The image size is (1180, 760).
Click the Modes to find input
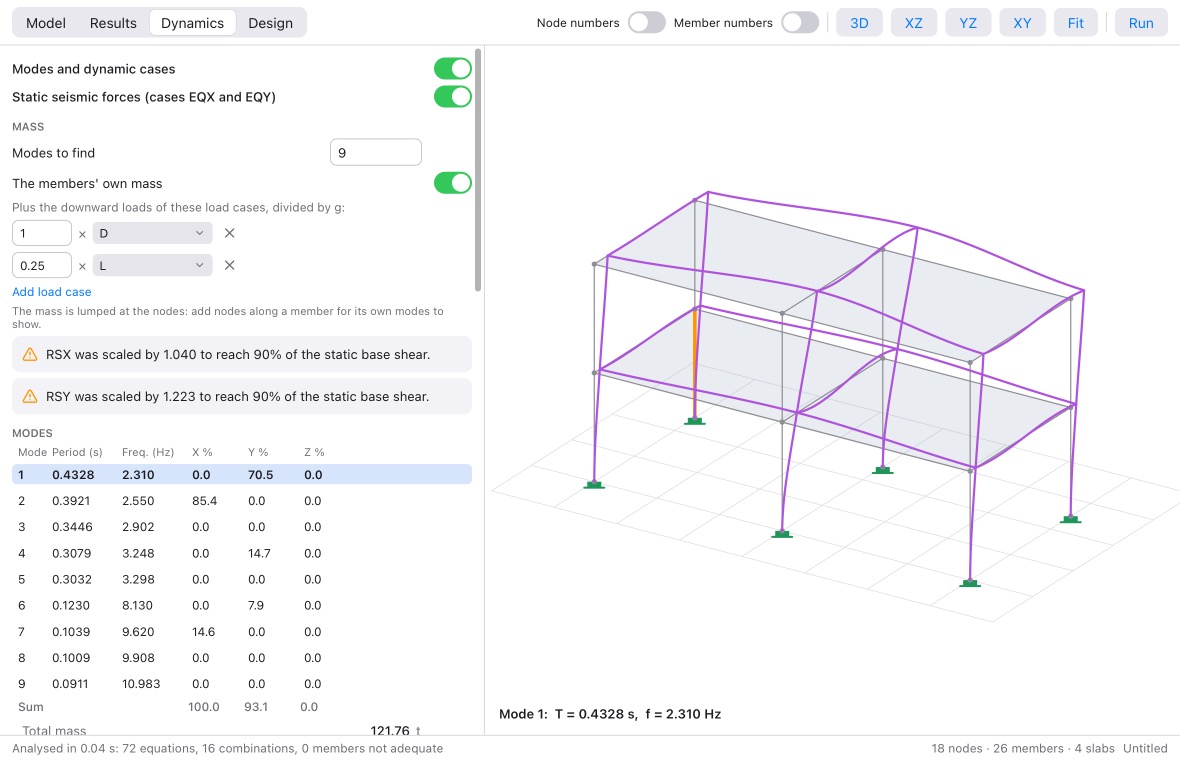[376, 153]
